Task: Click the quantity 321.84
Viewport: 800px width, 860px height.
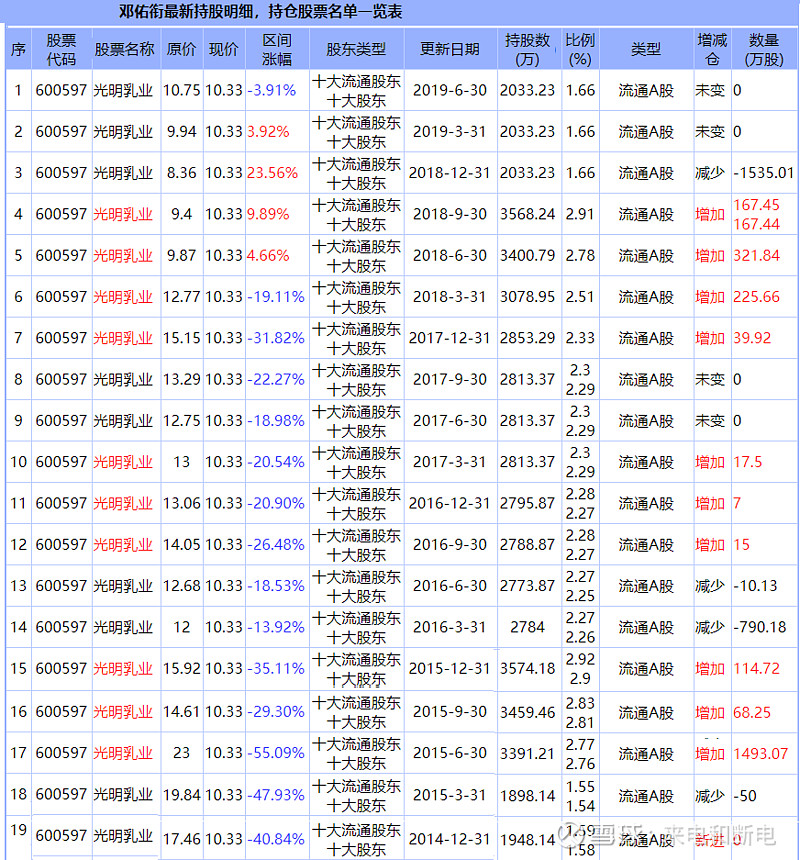Action: pyautogui.click(x=757, y=256)
